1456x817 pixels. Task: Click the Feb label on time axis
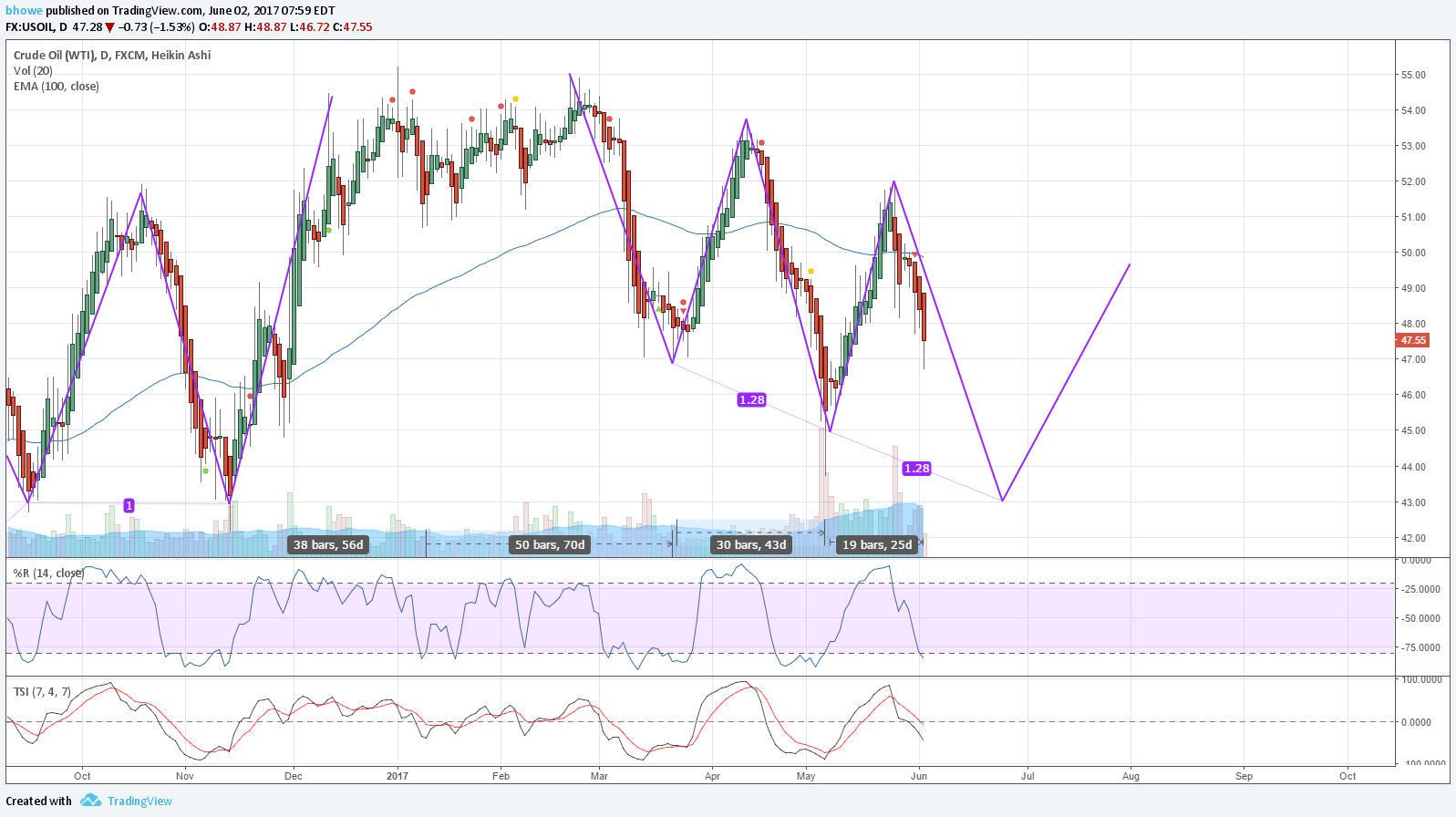click(501, 776)
